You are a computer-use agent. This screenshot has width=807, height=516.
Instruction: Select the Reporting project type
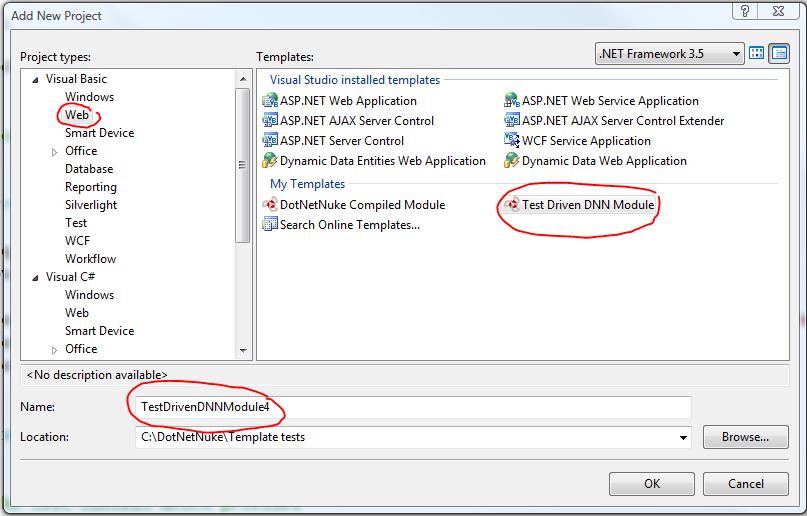91,187
